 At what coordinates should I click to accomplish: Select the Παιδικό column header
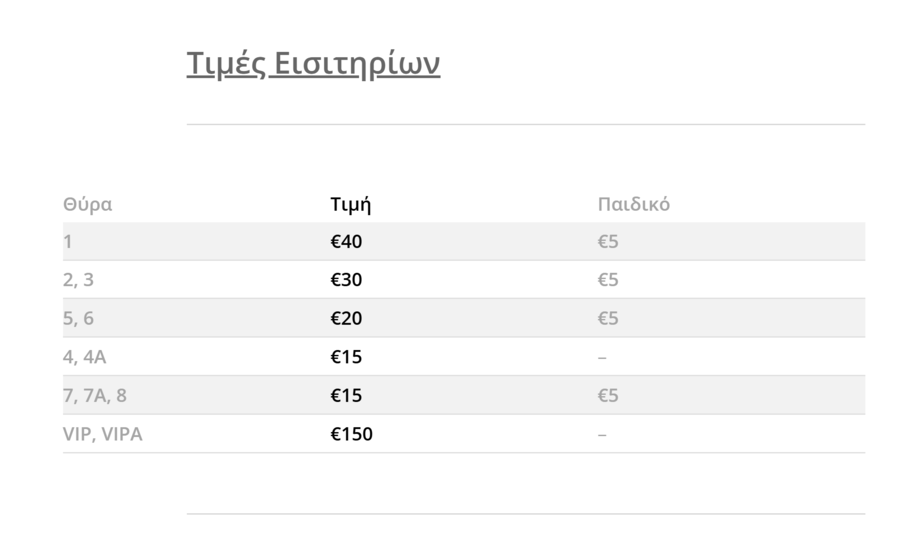pos(634,204)
